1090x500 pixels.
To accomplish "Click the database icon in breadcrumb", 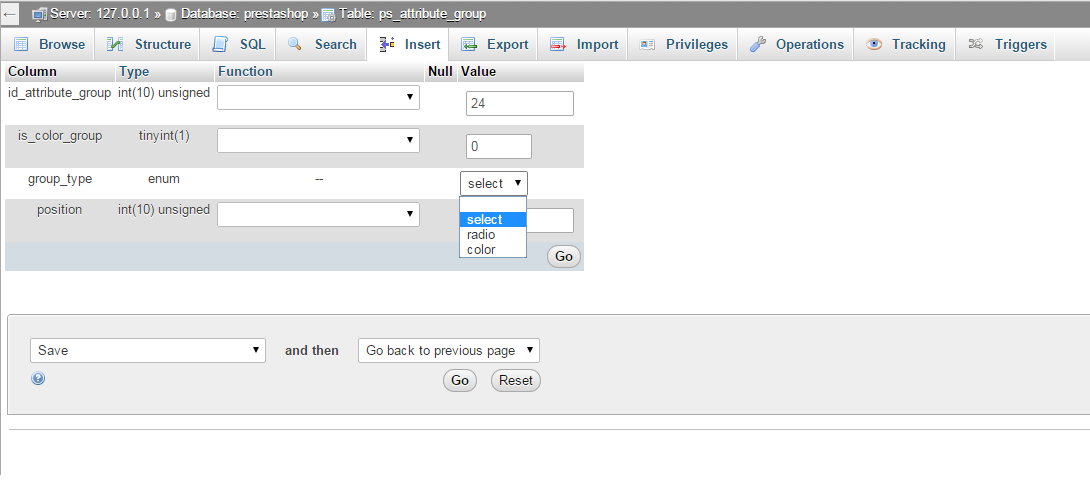I will tap(171, 15).
